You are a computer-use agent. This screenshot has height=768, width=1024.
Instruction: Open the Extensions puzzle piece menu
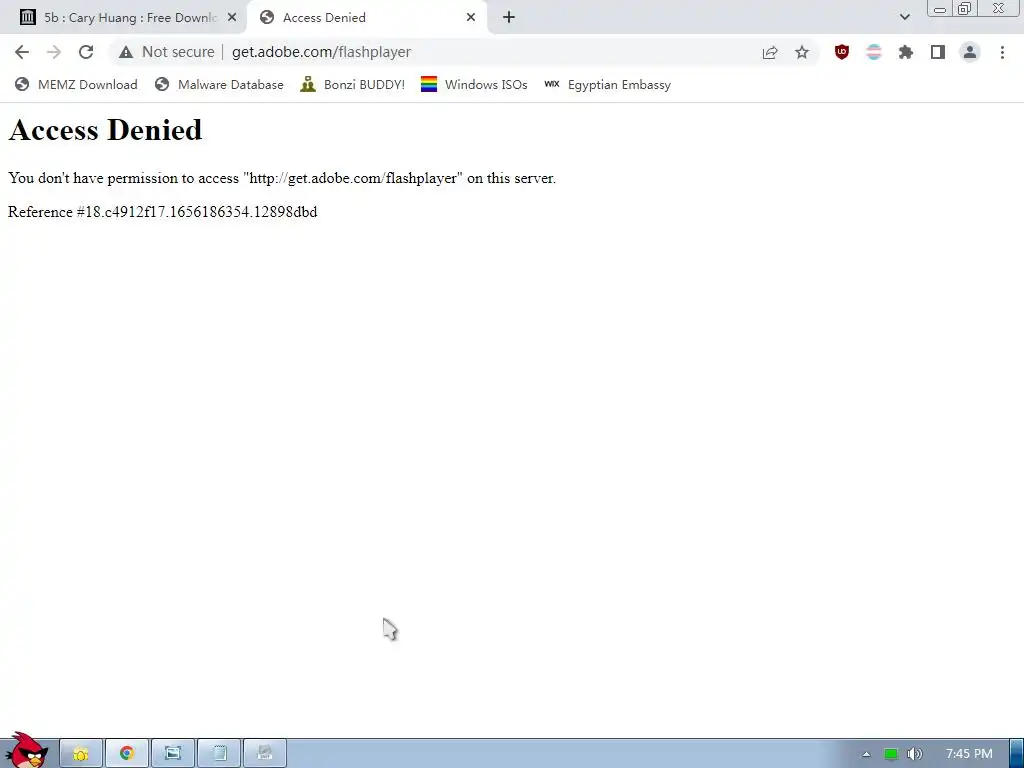(906, 52)
